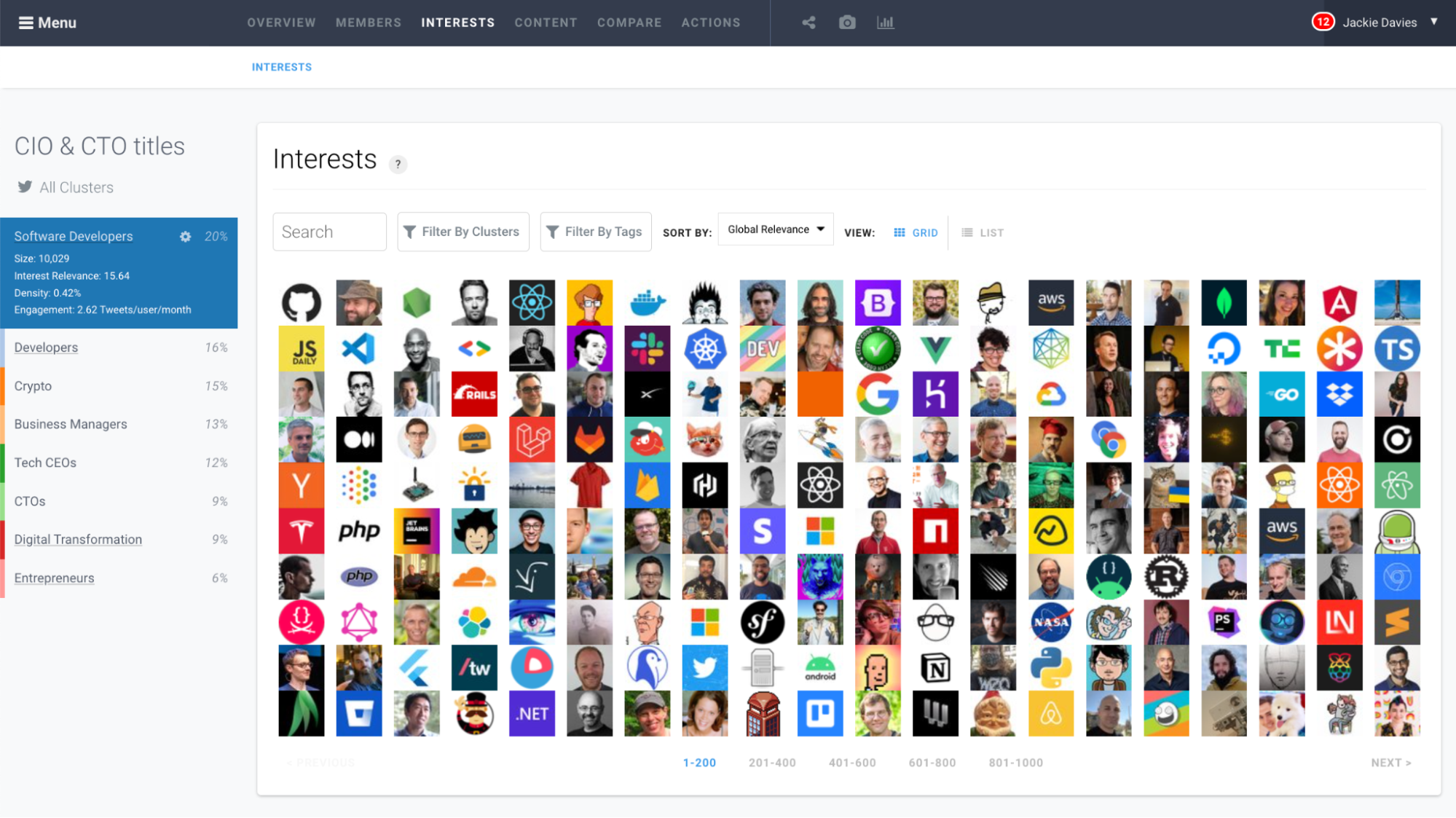The height and width of the screenshot is (818, 1456).
Task: Select the 201-400 page range
Action: (770, 762)
